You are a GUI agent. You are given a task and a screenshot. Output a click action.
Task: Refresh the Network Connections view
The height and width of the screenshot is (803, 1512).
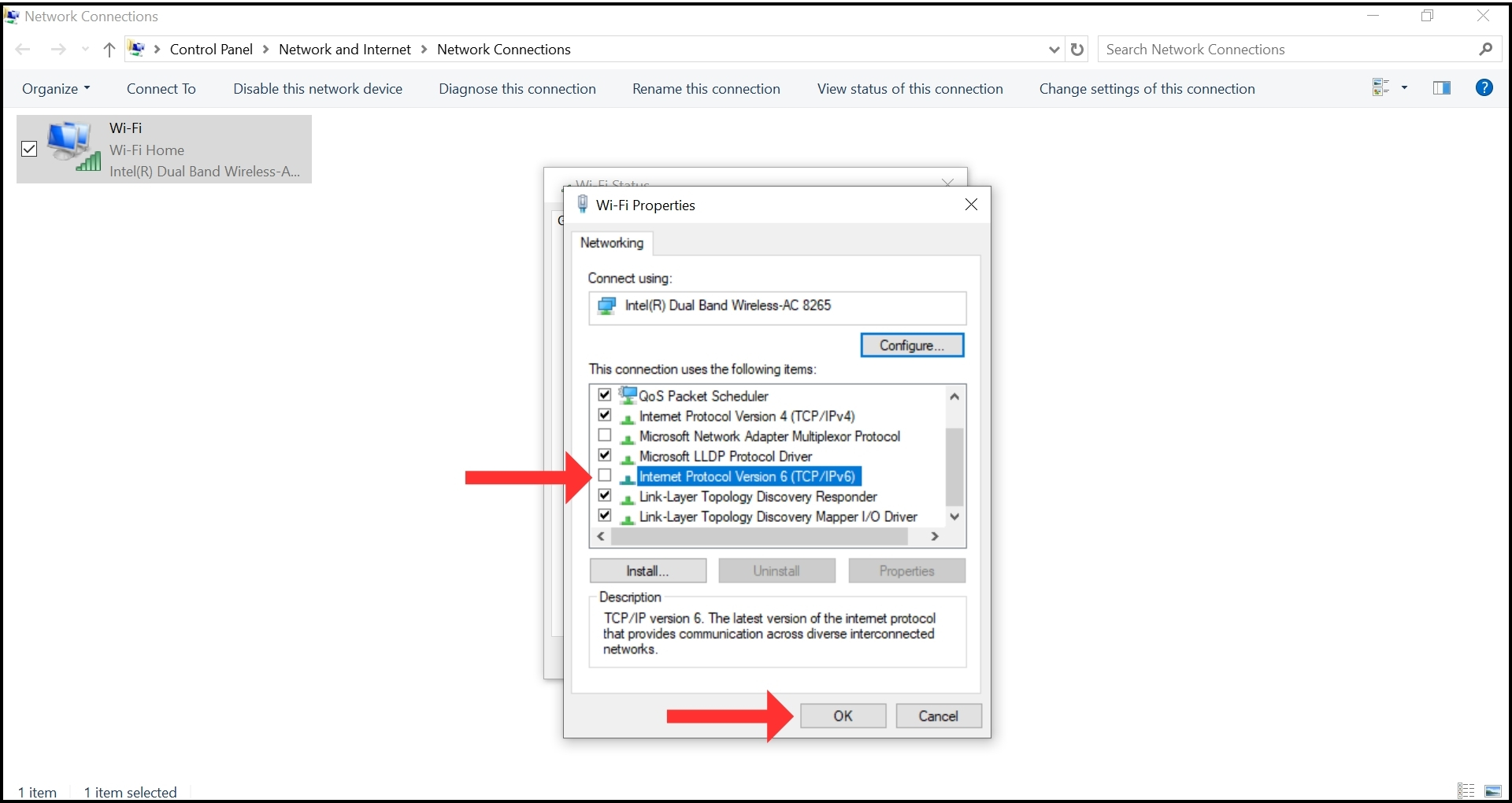point(1077,50)
